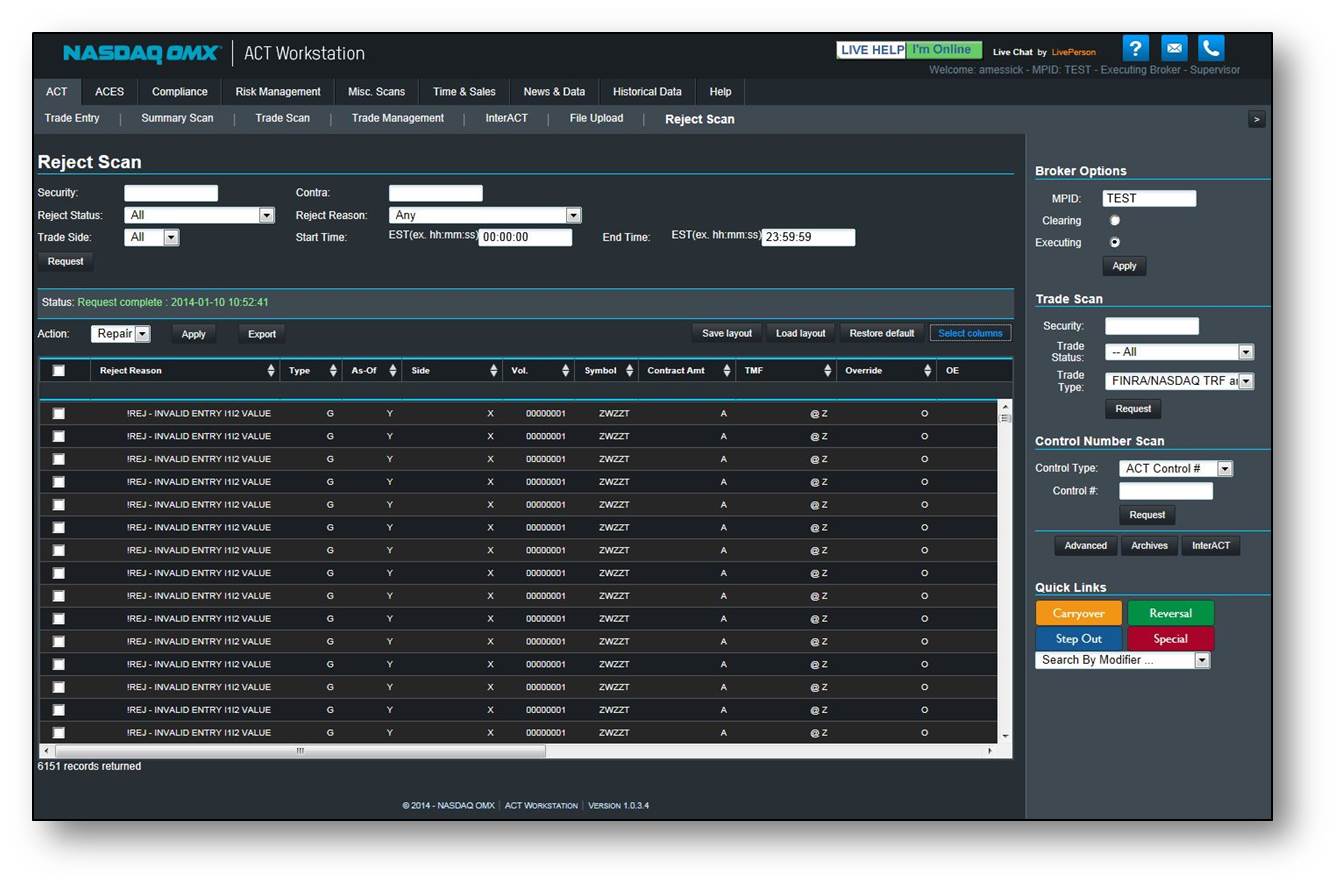Click the orange Carryover quick link

[1079, 614]
